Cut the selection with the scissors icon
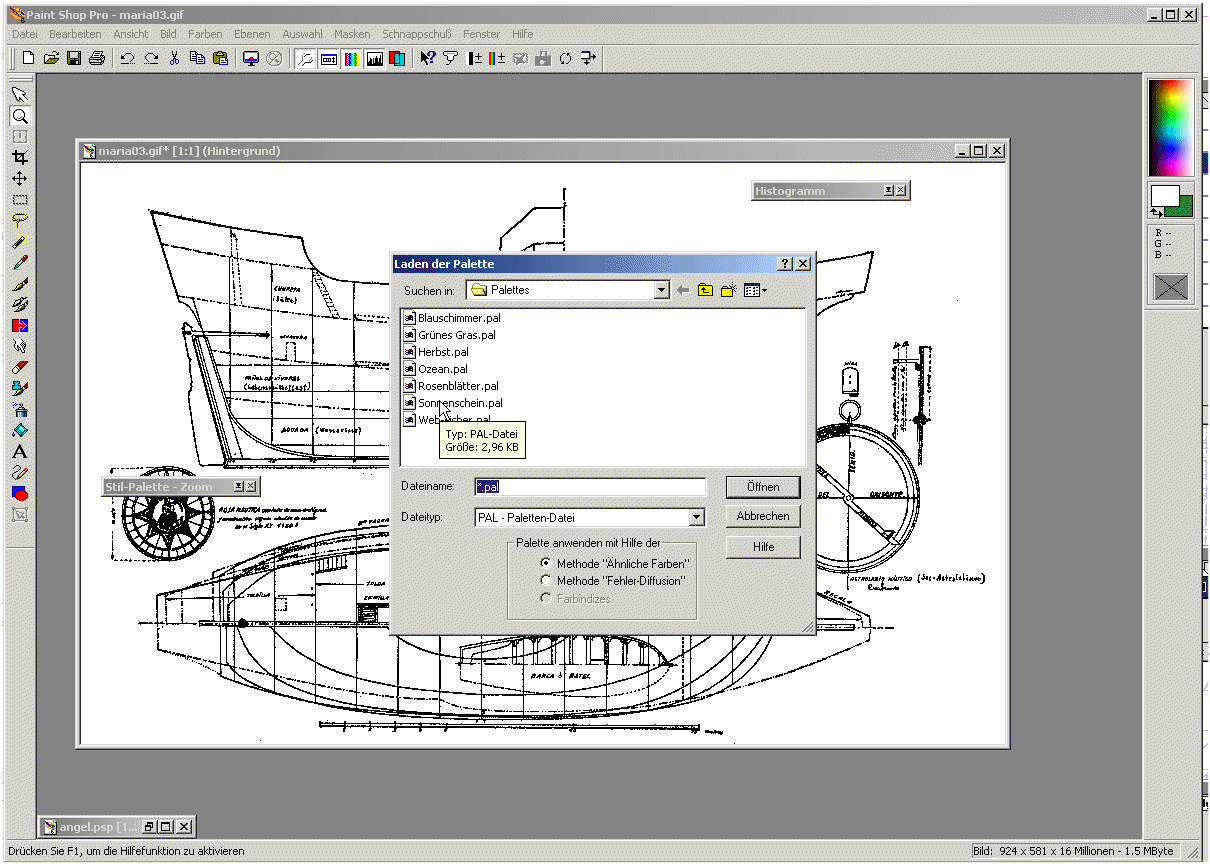The height and width of the screenshot is (864, 1210). 174,58
